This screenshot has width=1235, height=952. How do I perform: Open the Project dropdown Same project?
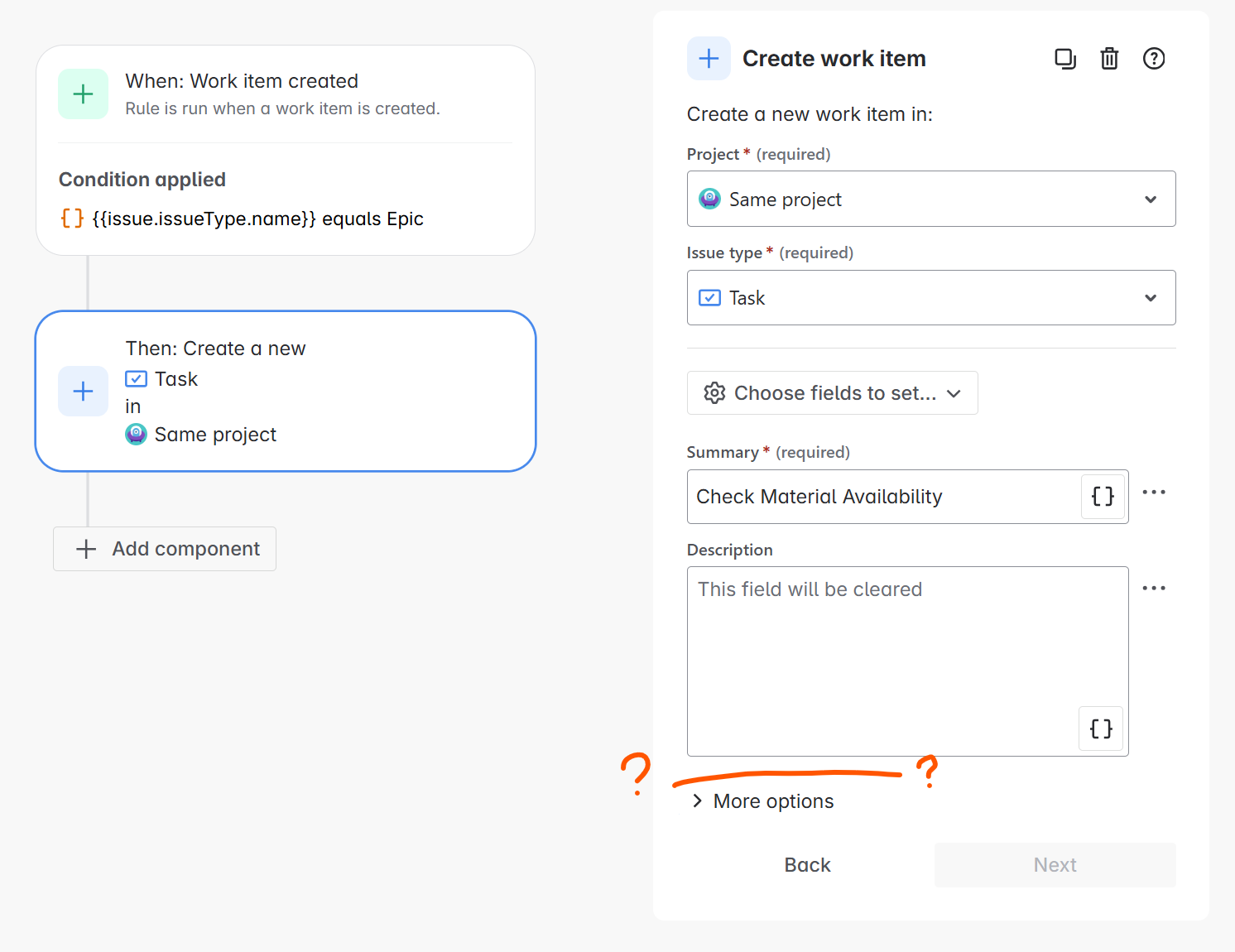pos(931,199)
